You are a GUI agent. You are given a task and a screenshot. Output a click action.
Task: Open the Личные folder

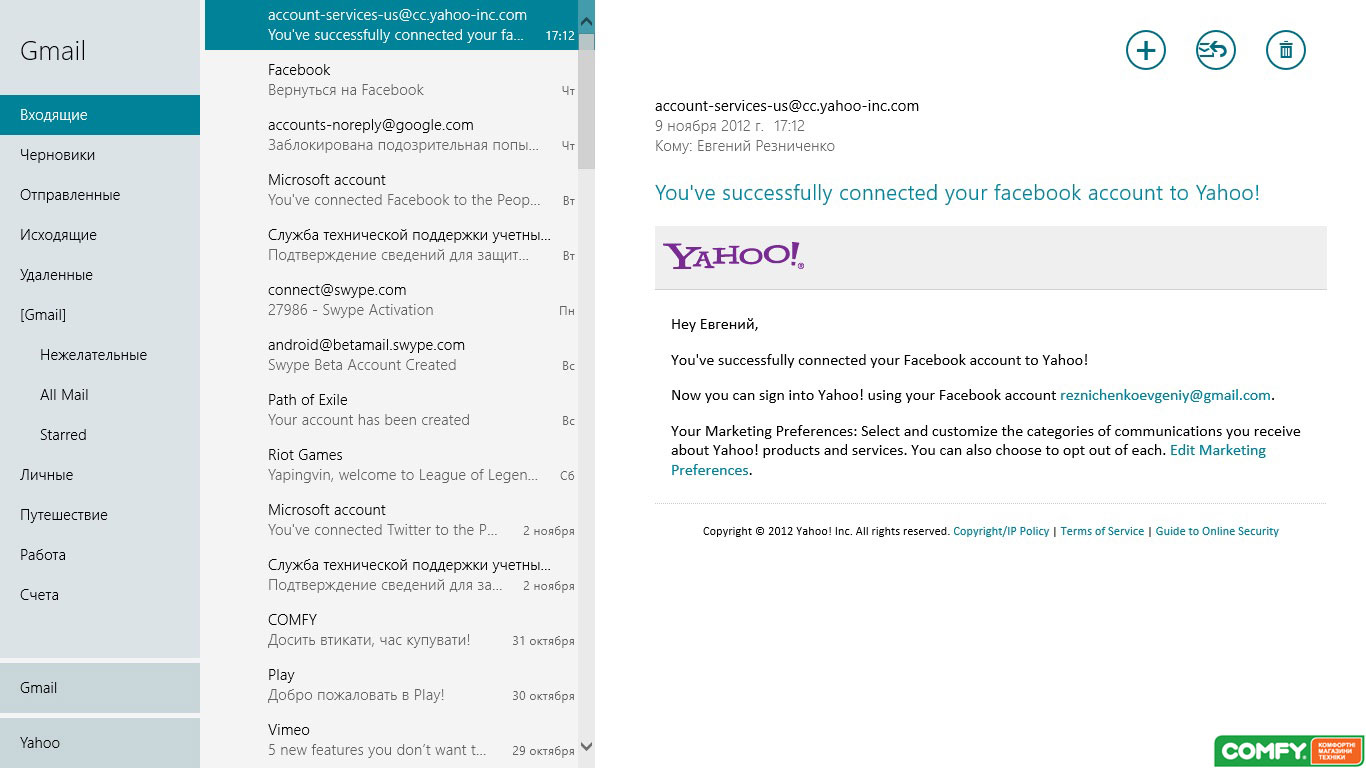[100, 475]
